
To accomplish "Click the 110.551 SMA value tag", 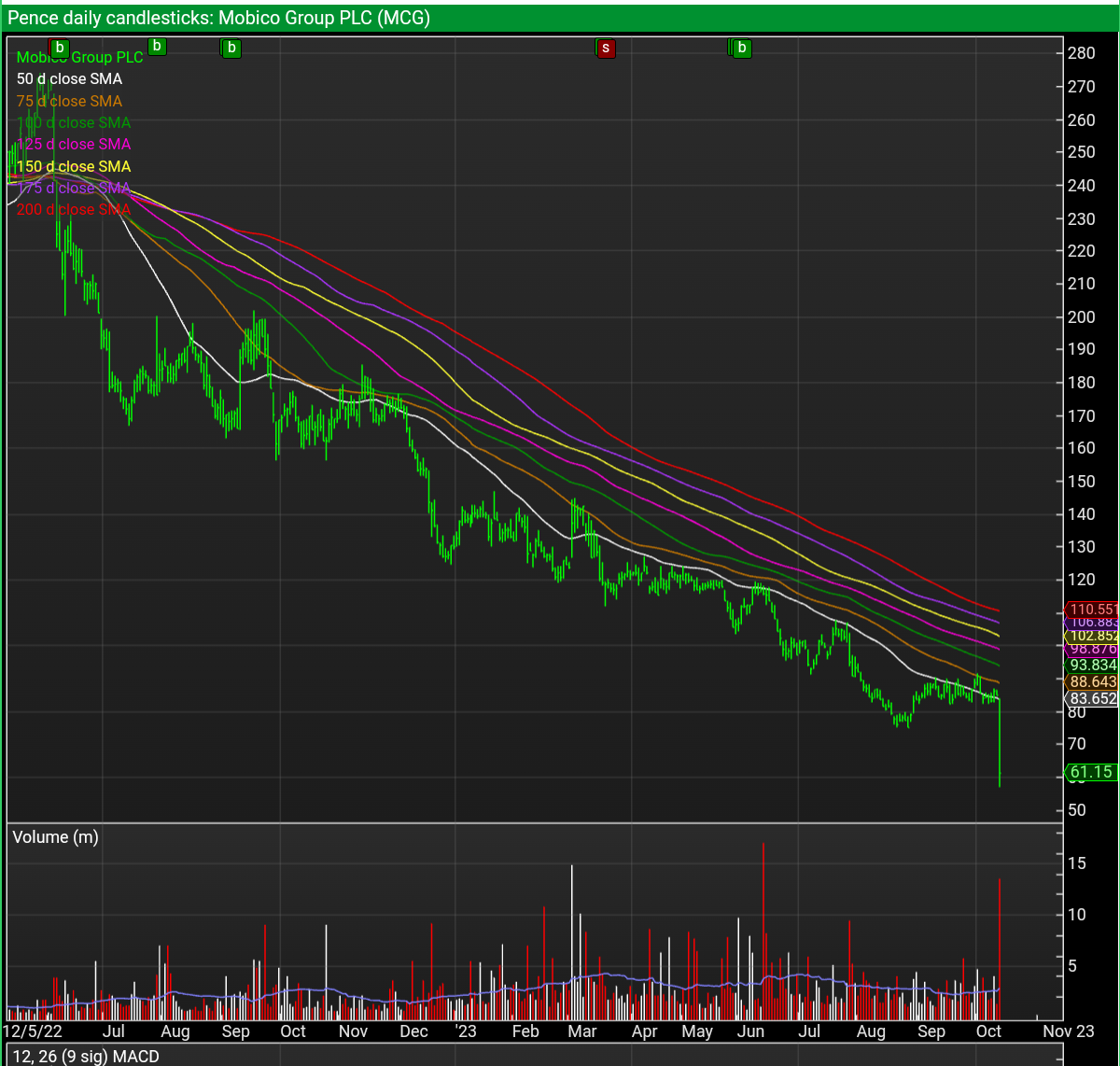I will [1092, 610].
